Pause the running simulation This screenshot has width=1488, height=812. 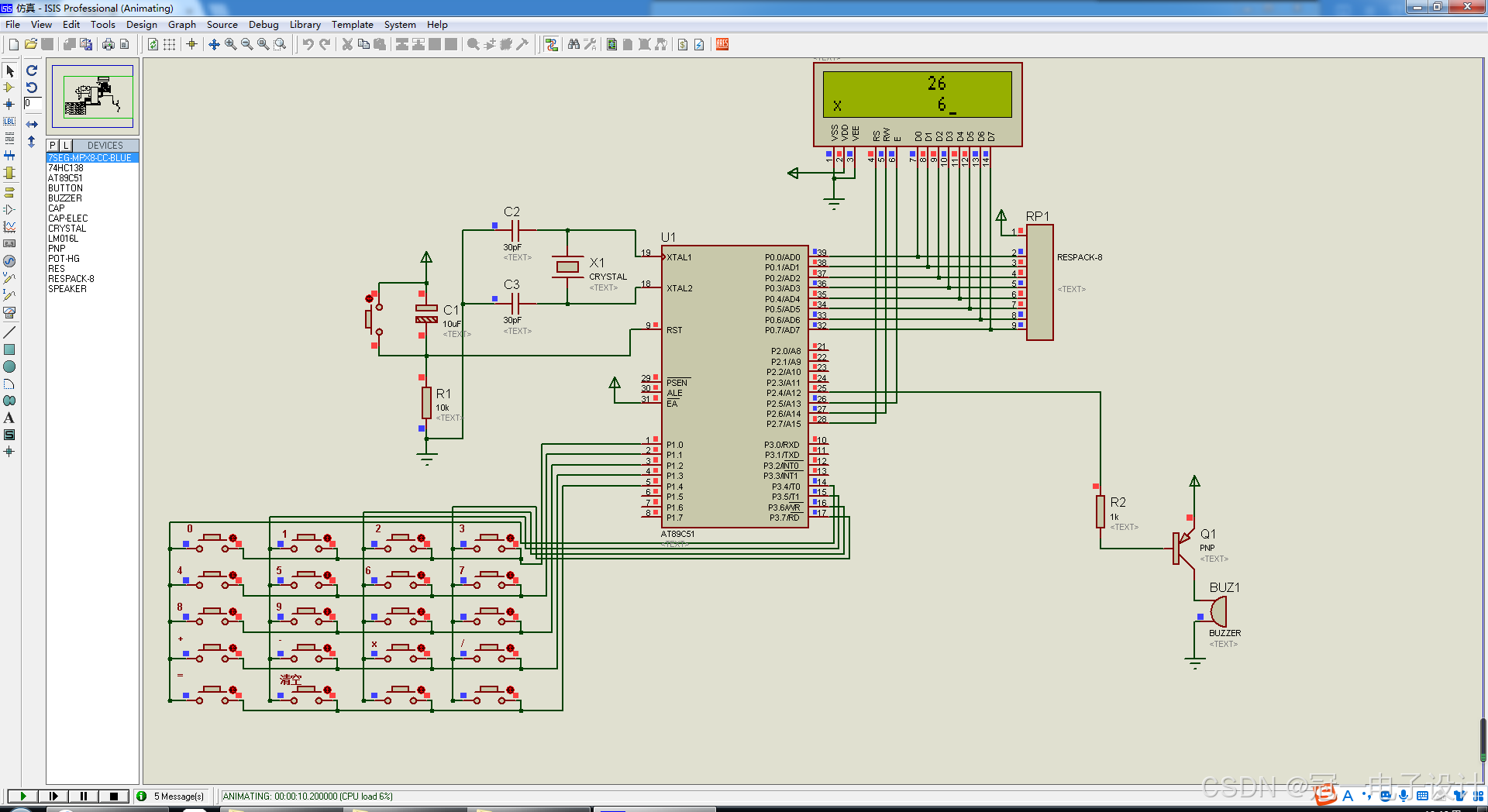(x=84, y=796)
